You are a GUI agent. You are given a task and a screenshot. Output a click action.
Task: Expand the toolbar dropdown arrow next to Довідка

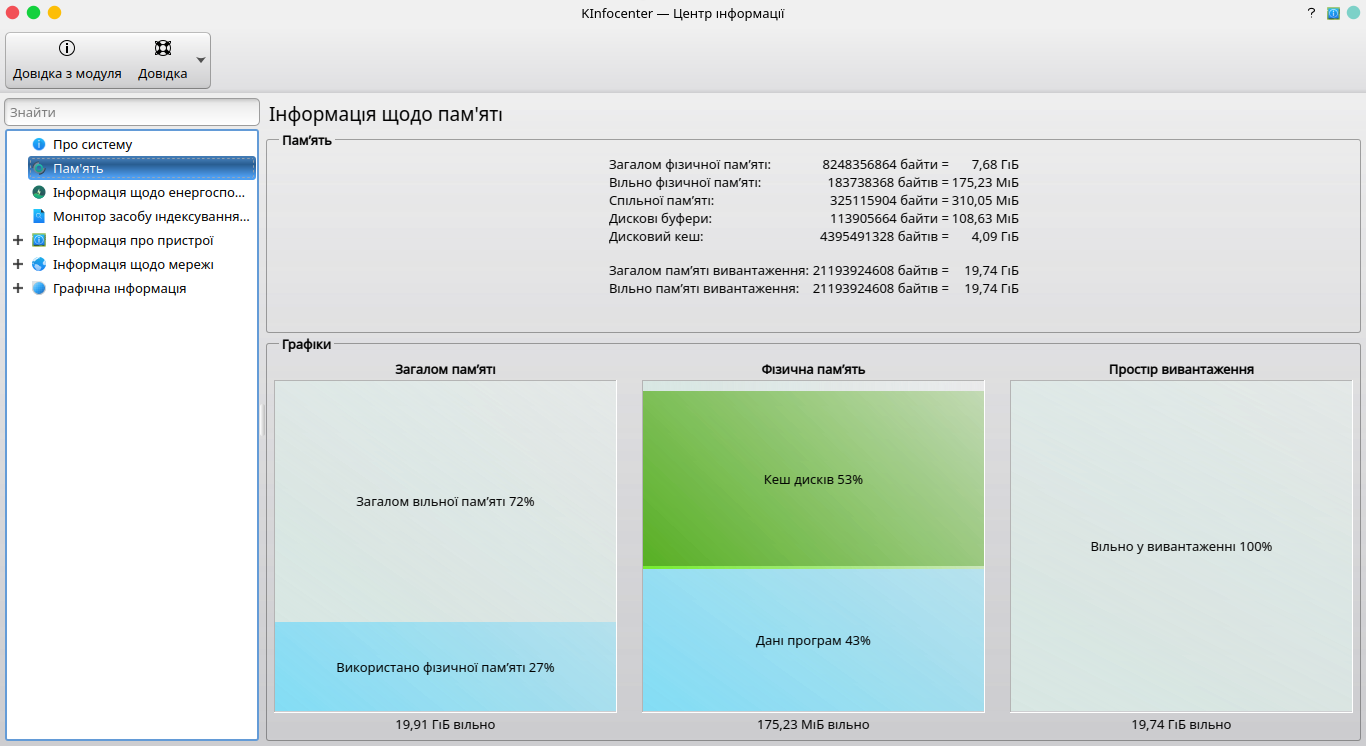coord(201,60)
